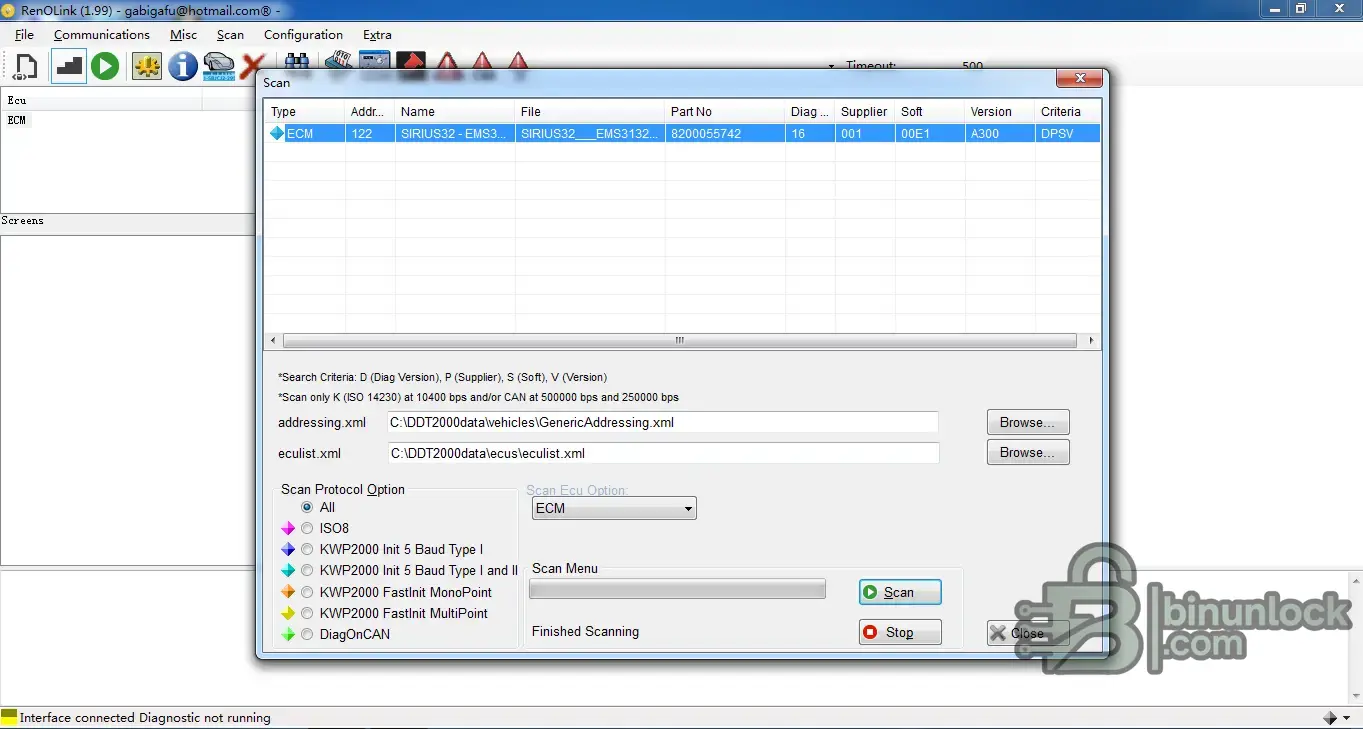Click the binary data notepad icon

pyautogui.click(x=339, y=62)
